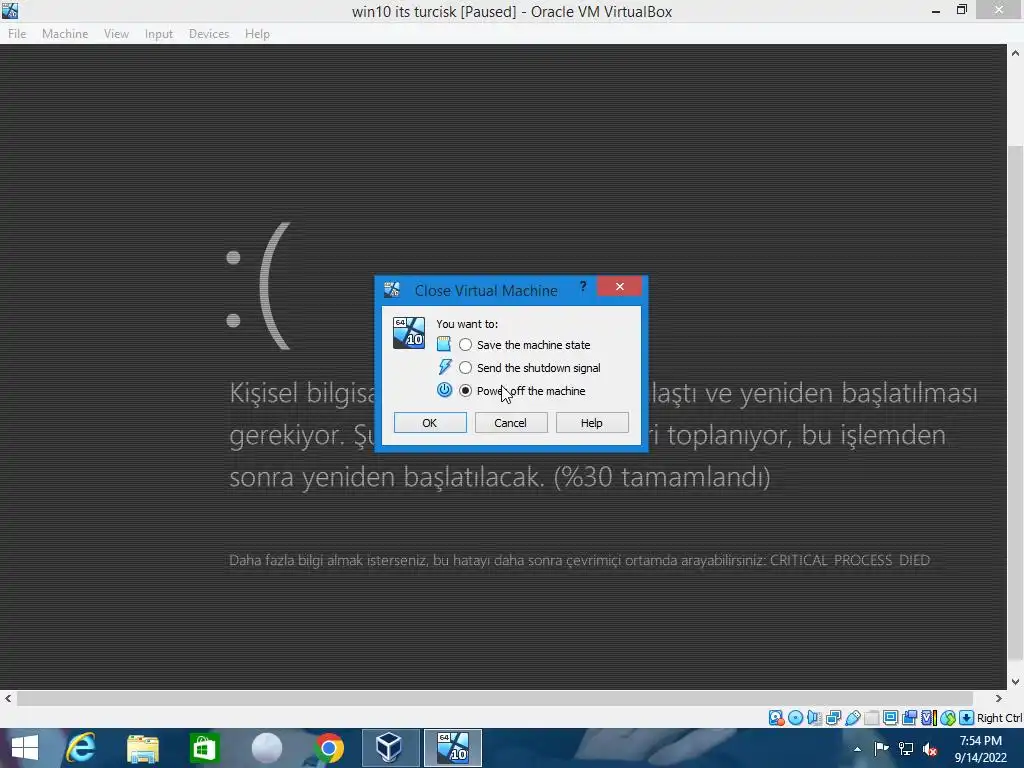The height and width of the screenshot is (768, 1024).
Task: Click the audio status bar icon
Action: (x=814, y=718)
